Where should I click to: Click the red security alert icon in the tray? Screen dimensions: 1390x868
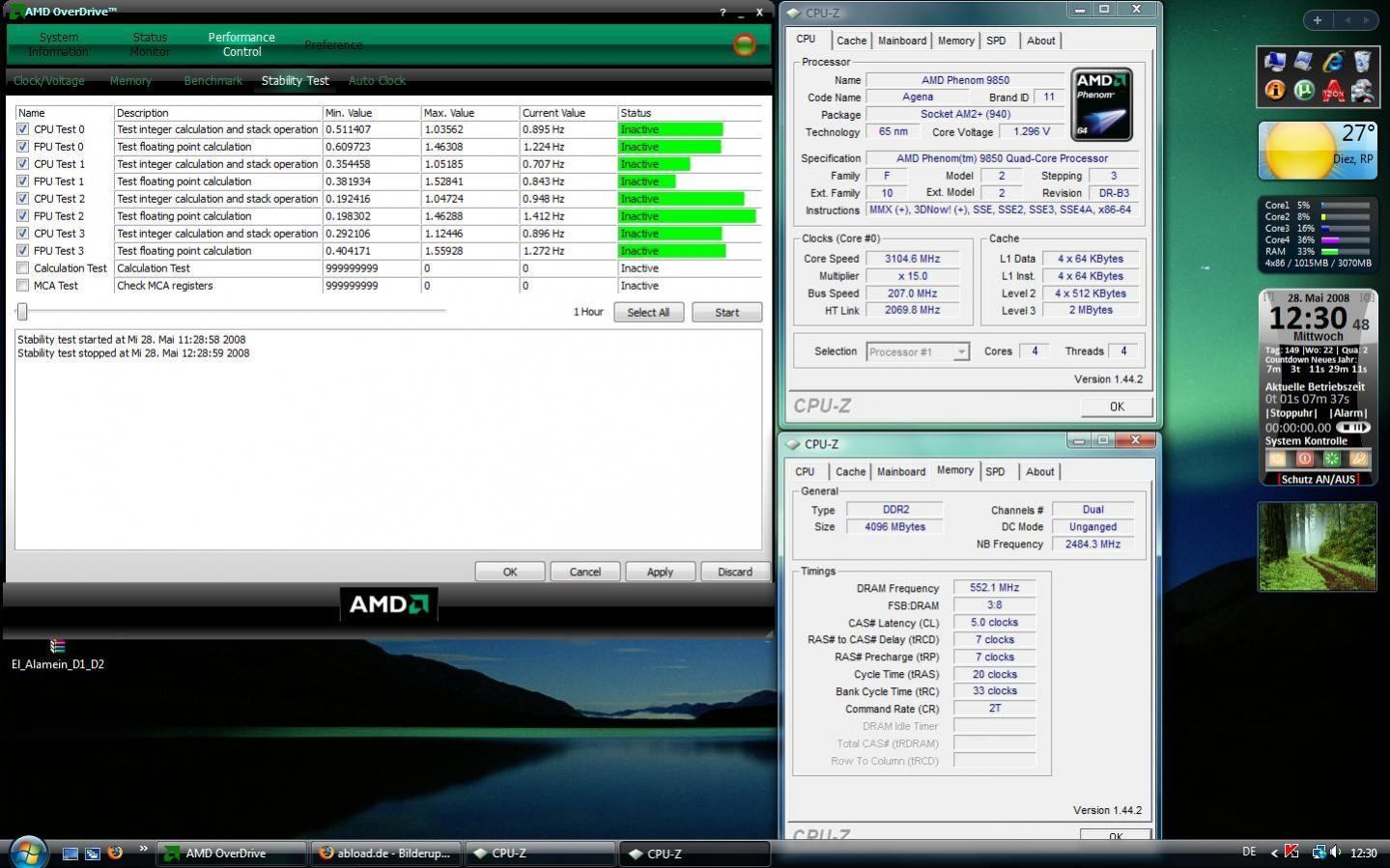click(1292, 853)
